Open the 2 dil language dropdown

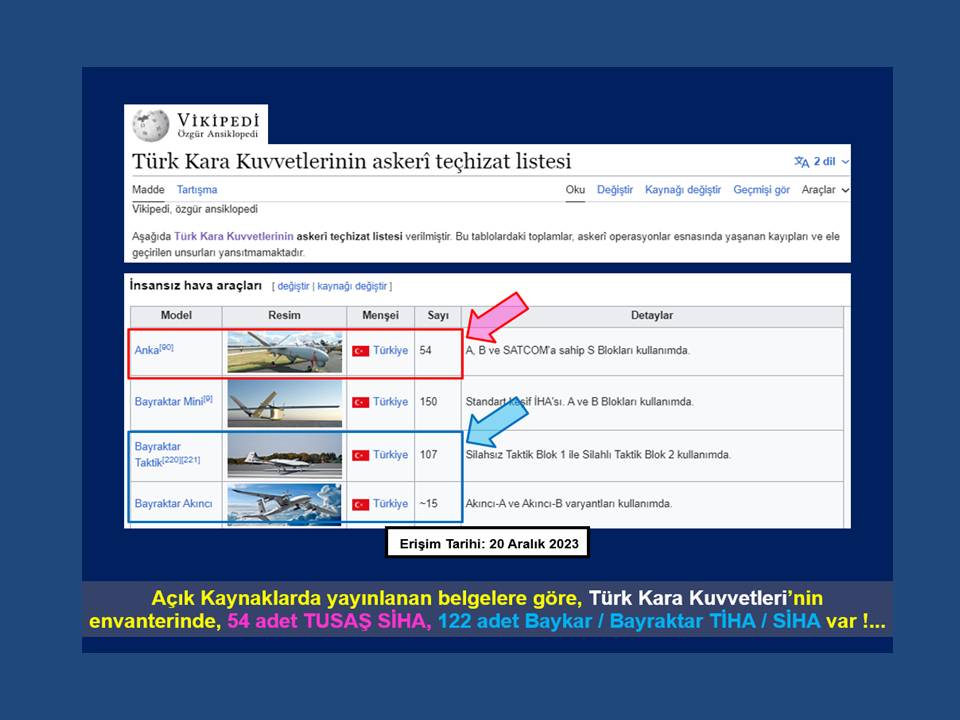point(822,162)
